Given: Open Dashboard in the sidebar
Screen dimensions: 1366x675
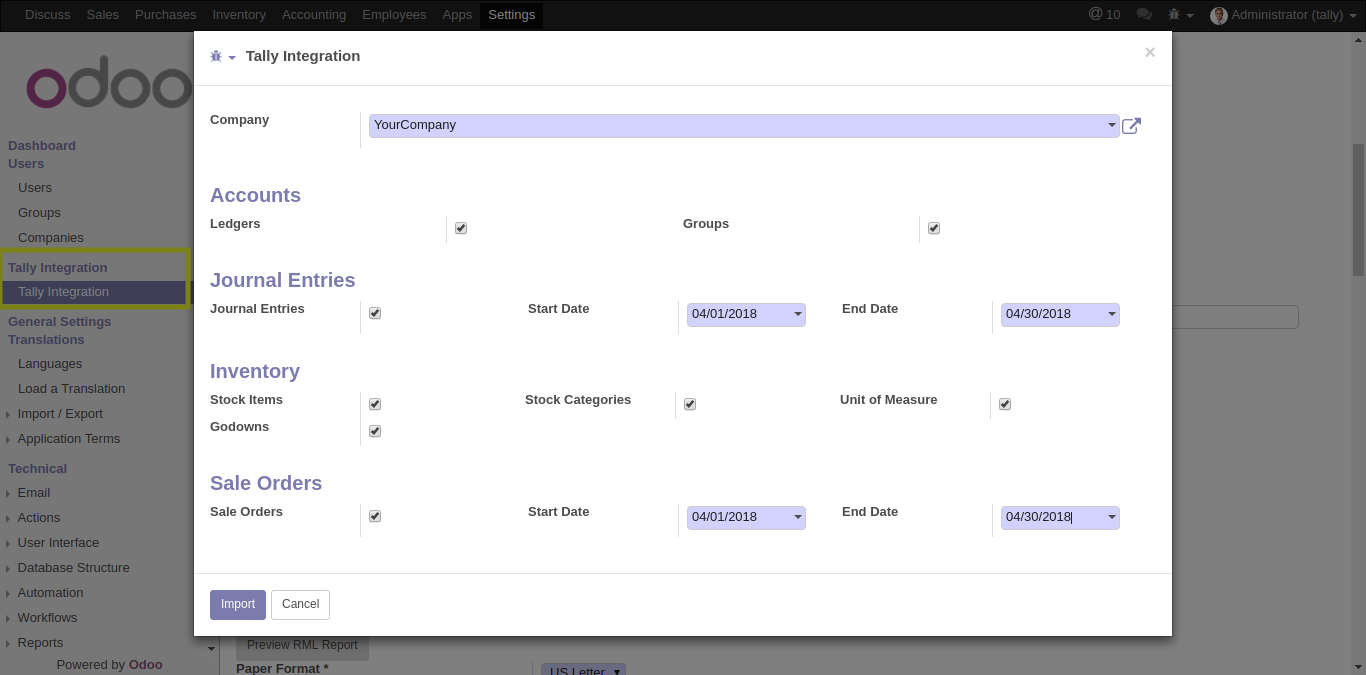Looking at the screenshot, I should pyautogui.click(x=42, y=146).
